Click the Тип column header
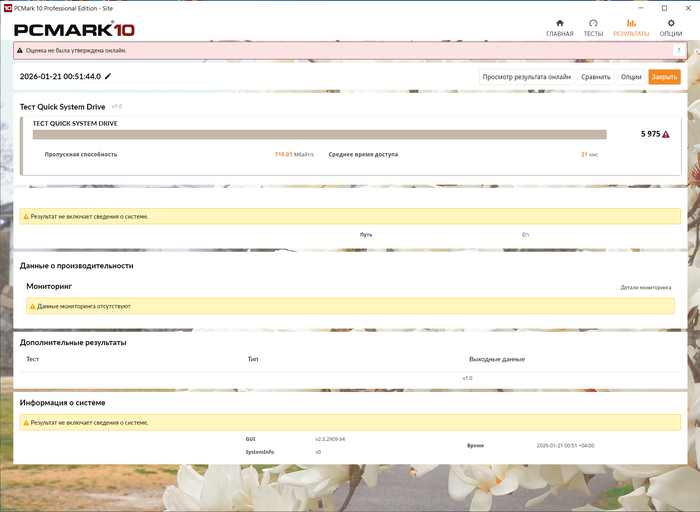Screen dimensions: 700x512 coord(253,359)
